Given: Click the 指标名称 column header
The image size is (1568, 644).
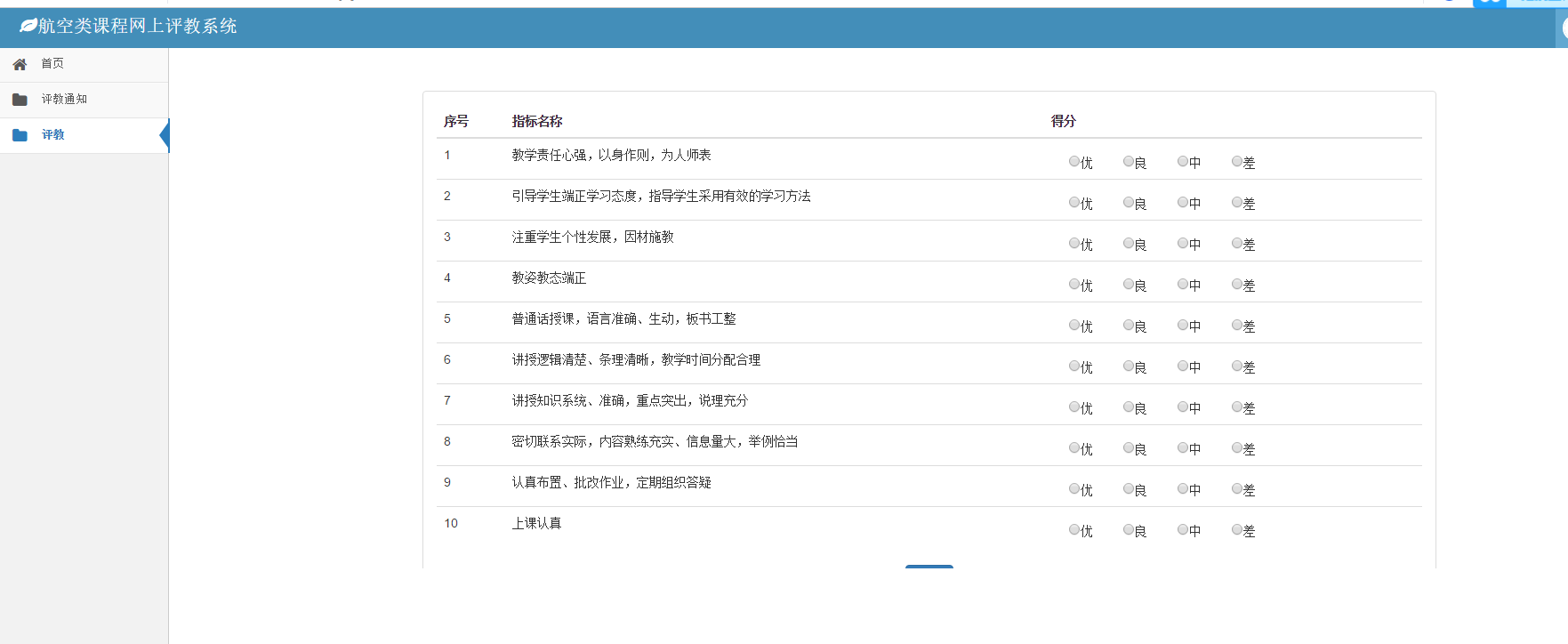Looking at the screenshot, I should tap(537, 121).
